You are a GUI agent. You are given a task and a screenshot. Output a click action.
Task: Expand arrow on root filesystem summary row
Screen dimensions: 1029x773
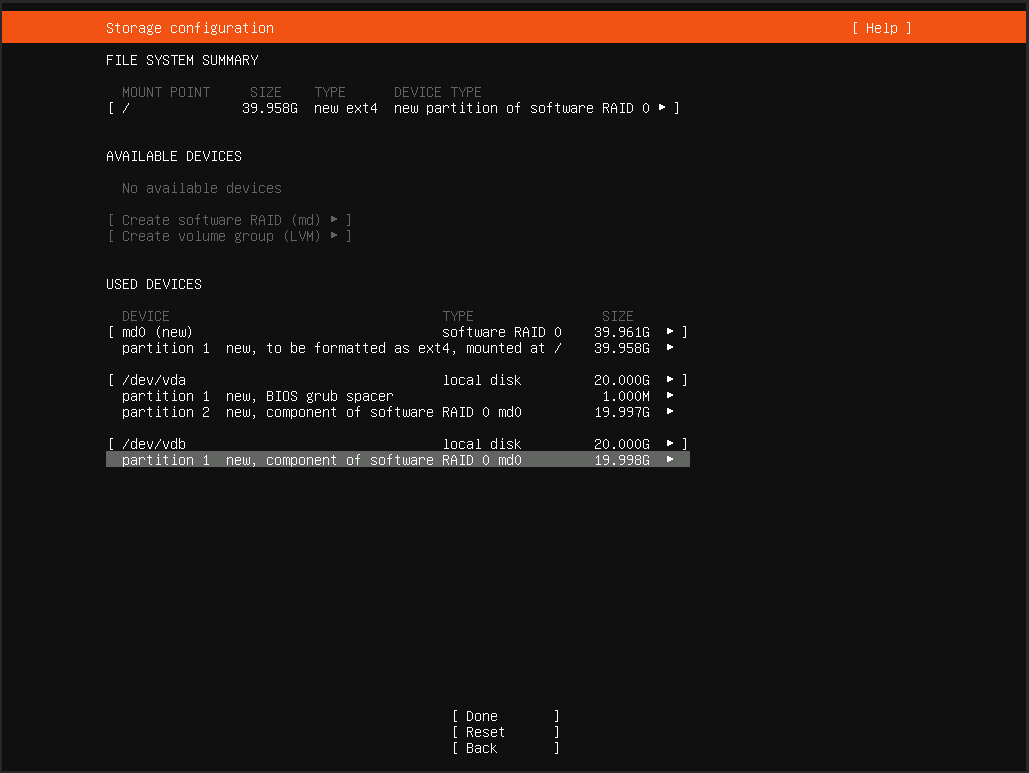pos(662,107)
